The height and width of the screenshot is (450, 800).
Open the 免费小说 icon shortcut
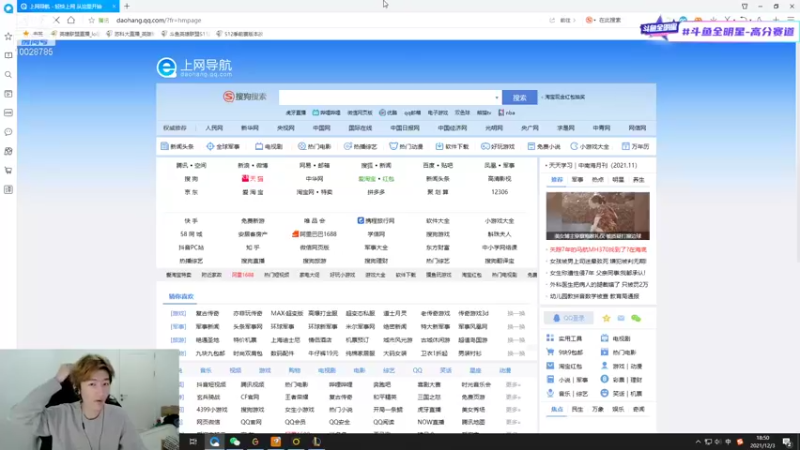[544, 146]
